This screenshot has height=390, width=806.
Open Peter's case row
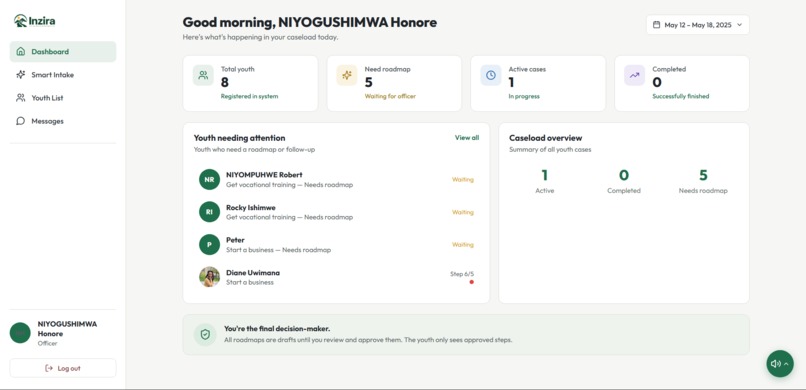[336, 245]
